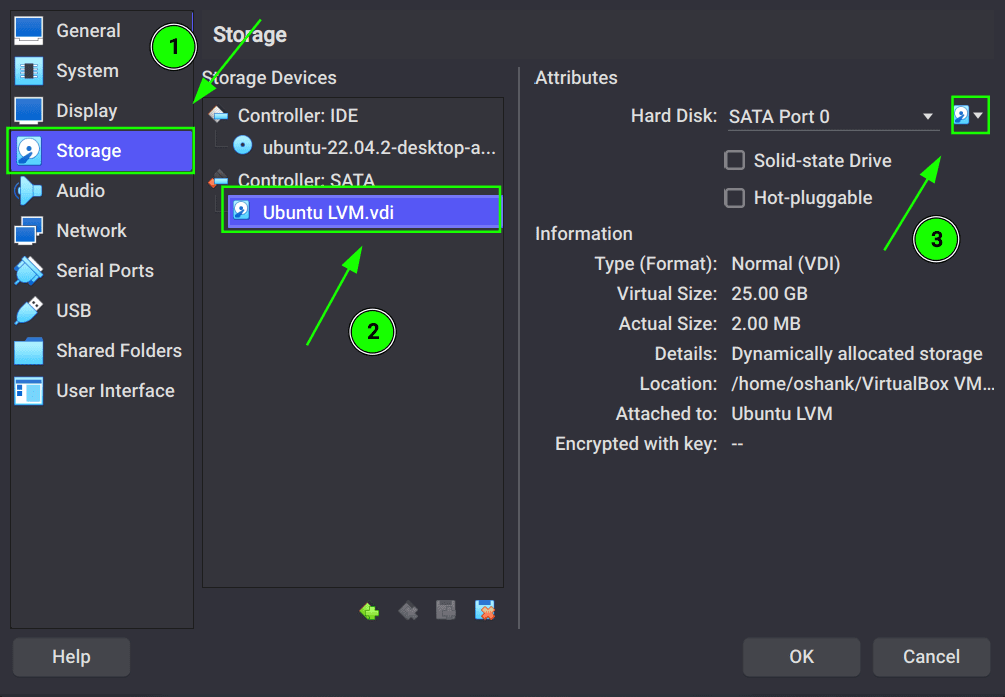The width and height of the screenshot is (1005, 697).
Task: Click the grayed-out Add Attachment icon
Action: coord(447,610)
